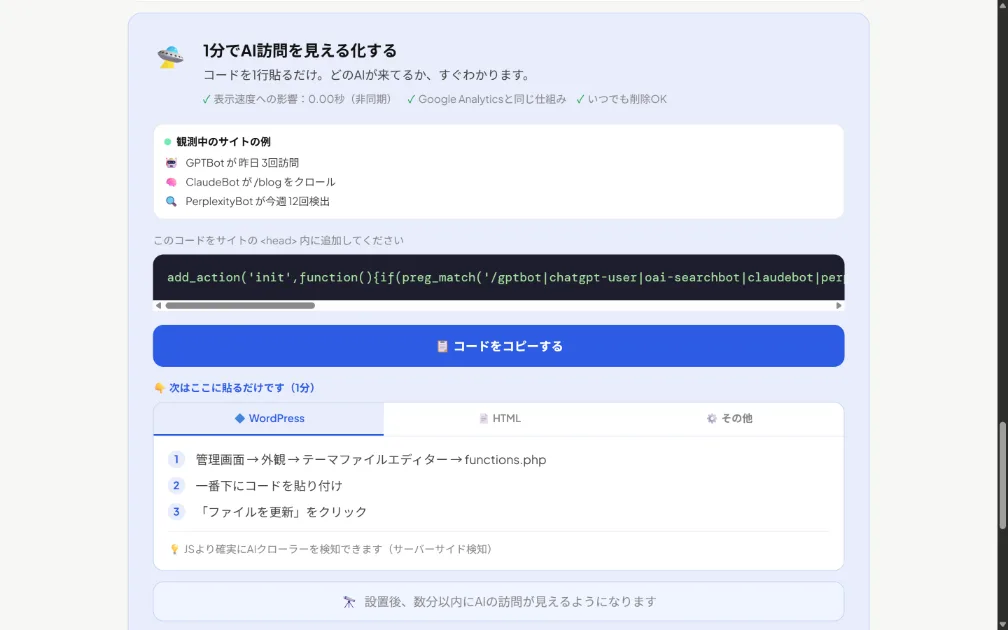Click the right arrow of the code scrollbar
Viewport: 1008px width, 630px height.
click(840, 305)
